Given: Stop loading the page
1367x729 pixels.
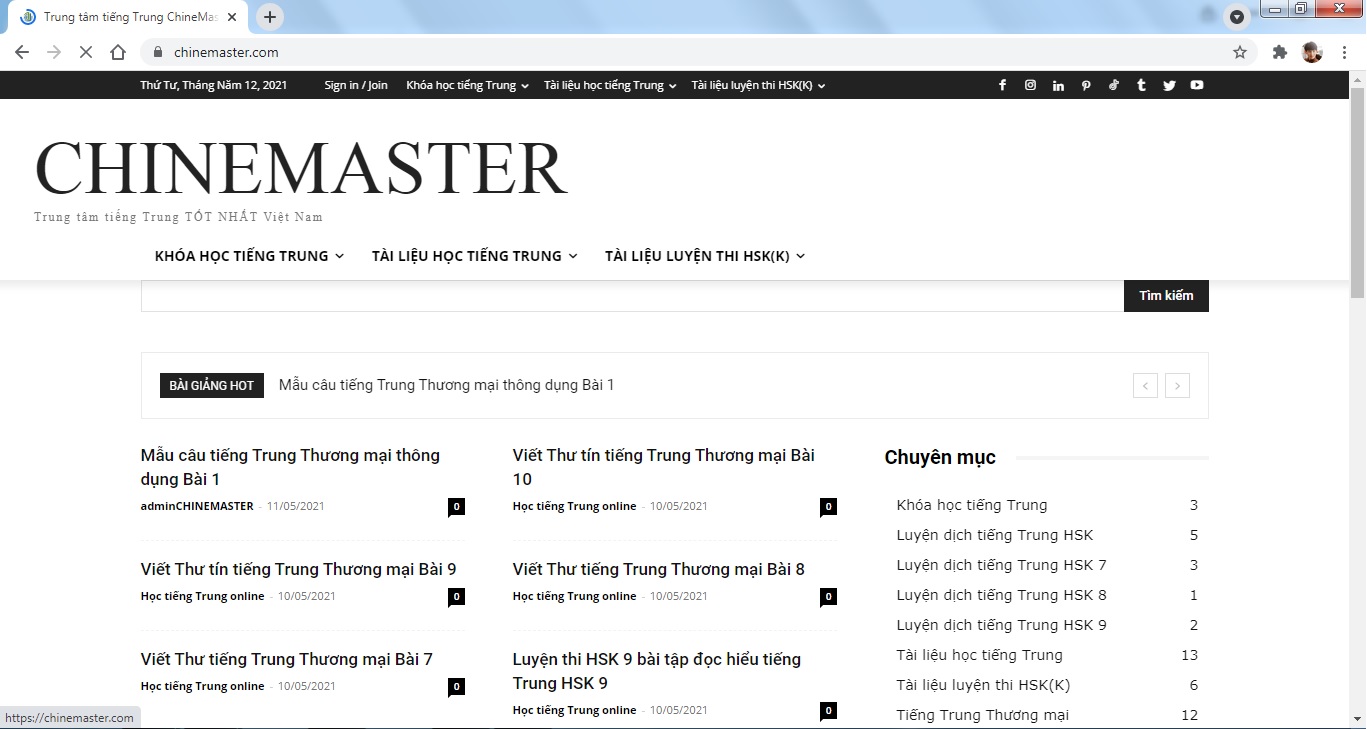Looking at the screenshot, I should pyautogui.click(x=86, y=52).
